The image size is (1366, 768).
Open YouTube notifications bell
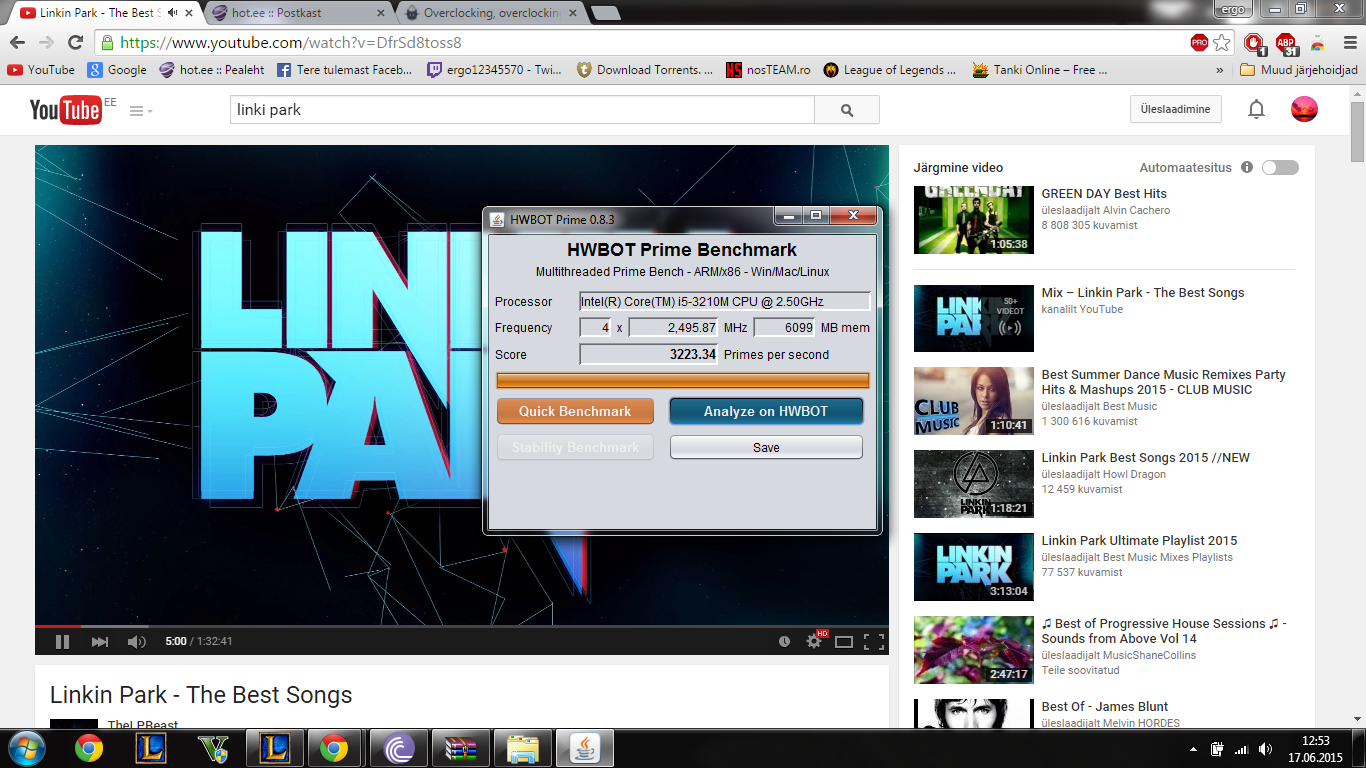click(1257, 110)
